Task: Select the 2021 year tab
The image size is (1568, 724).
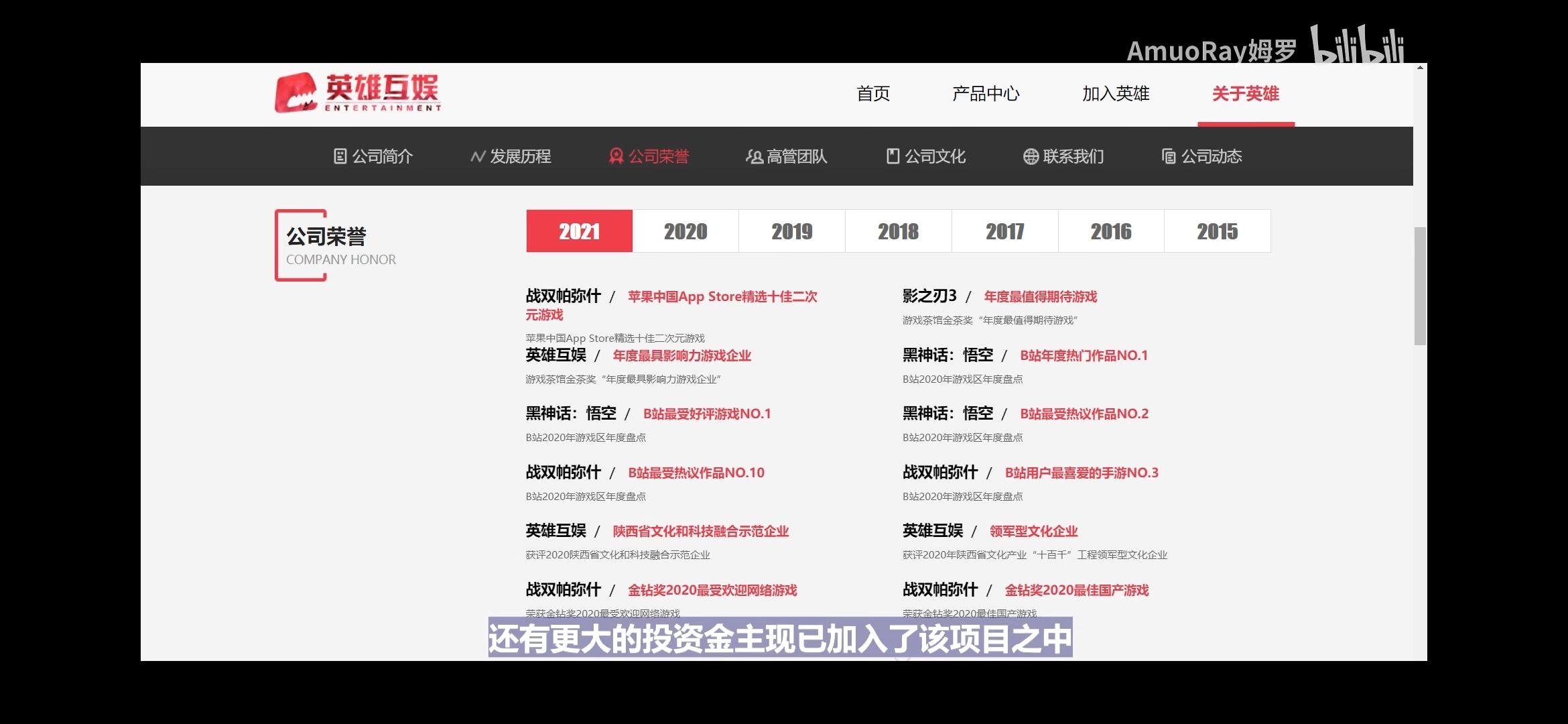Action: (579, 231)
